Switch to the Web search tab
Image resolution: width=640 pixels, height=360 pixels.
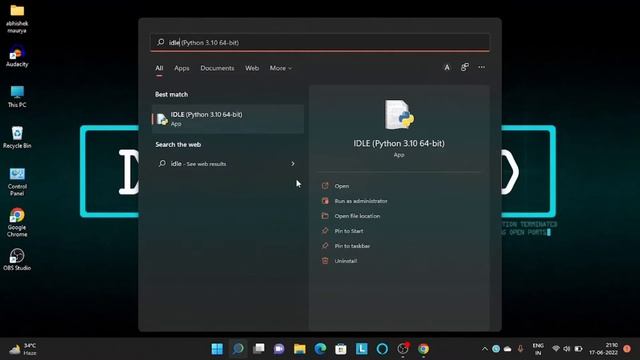click(252, 68)
